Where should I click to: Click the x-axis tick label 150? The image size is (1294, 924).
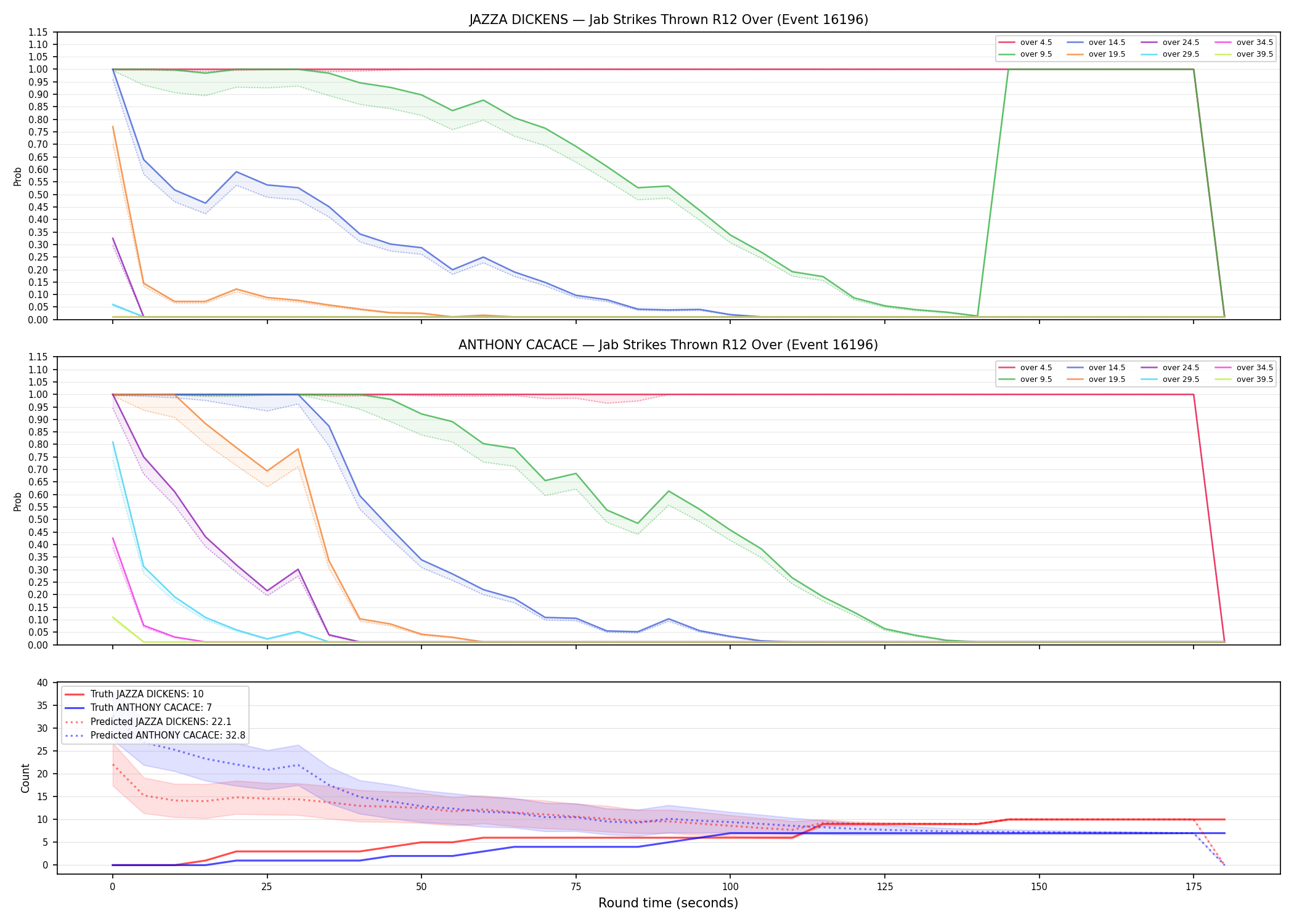tap(1040, 887)
